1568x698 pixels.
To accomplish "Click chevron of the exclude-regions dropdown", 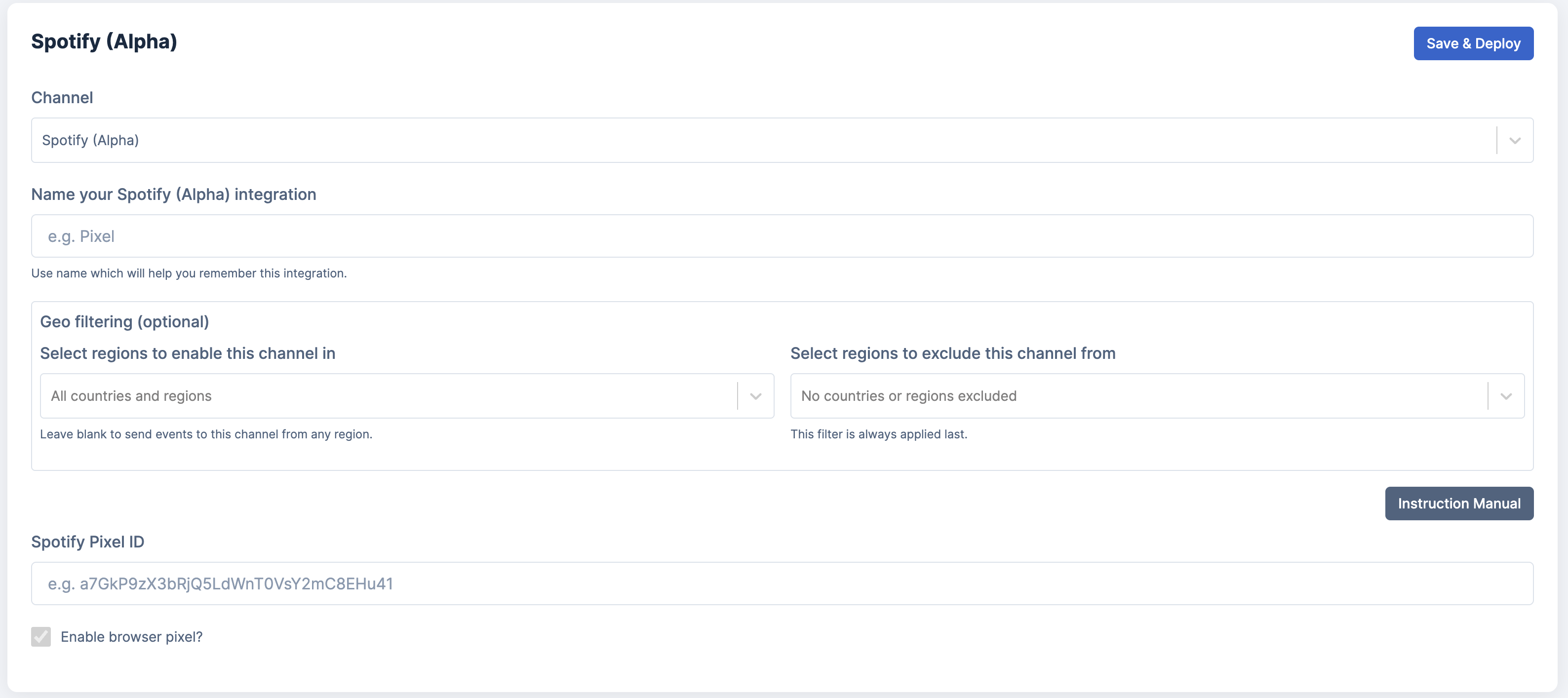I will tap(1506, 396).
